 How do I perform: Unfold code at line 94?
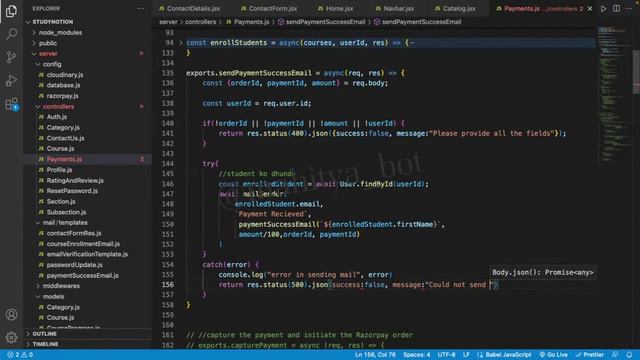pyautogui.click(x=181, y=42)
